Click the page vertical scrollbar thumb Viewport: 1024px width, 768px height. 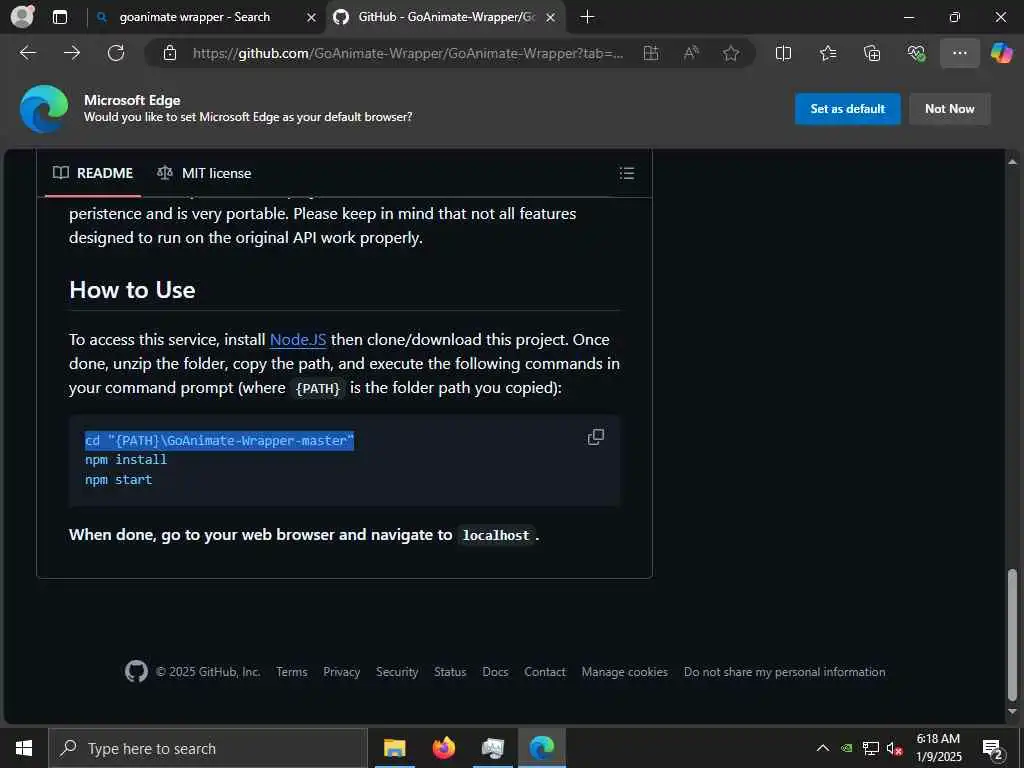point(1012,635)
